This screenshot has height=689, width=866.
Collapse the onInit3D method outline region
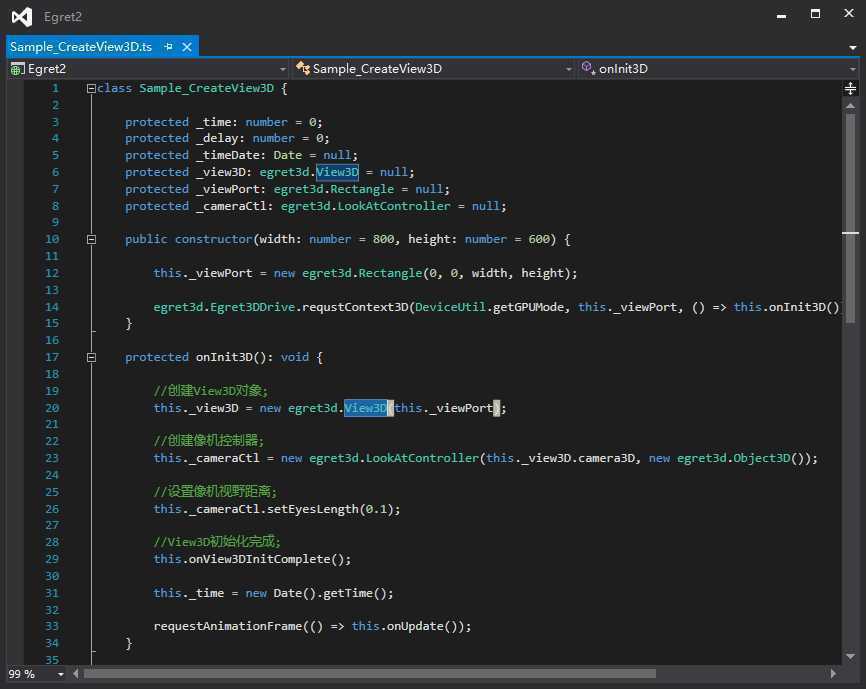tap(91, 358)
